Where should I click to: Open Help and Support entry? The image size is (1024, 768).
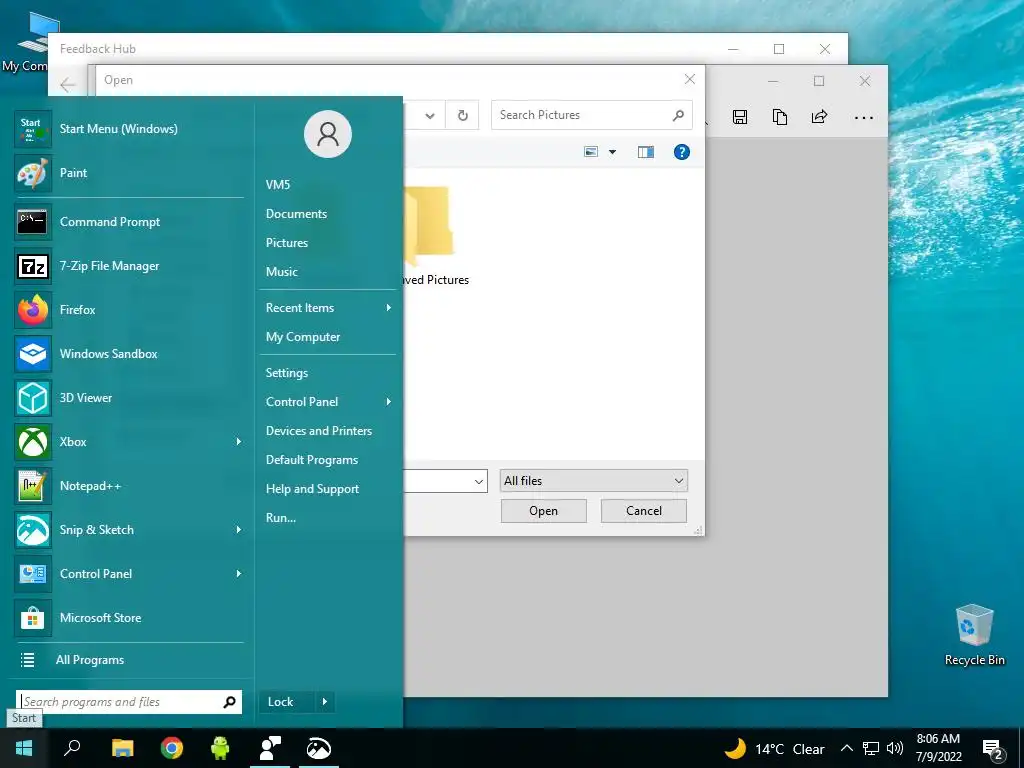point(312,489)
